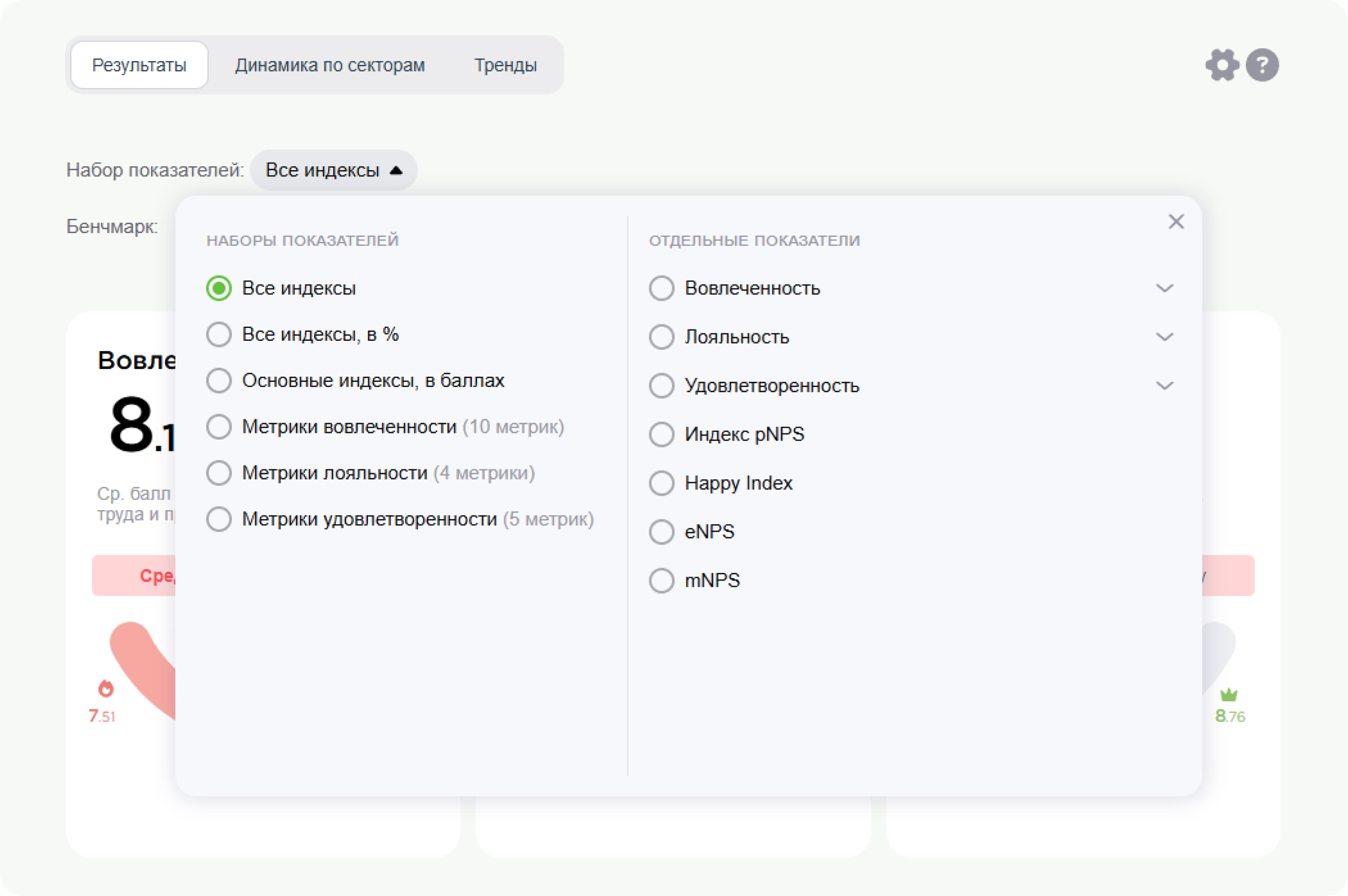1348x896 pixels.
Task: Select the Все индексы radio option
Action: (x=219, y=288)
